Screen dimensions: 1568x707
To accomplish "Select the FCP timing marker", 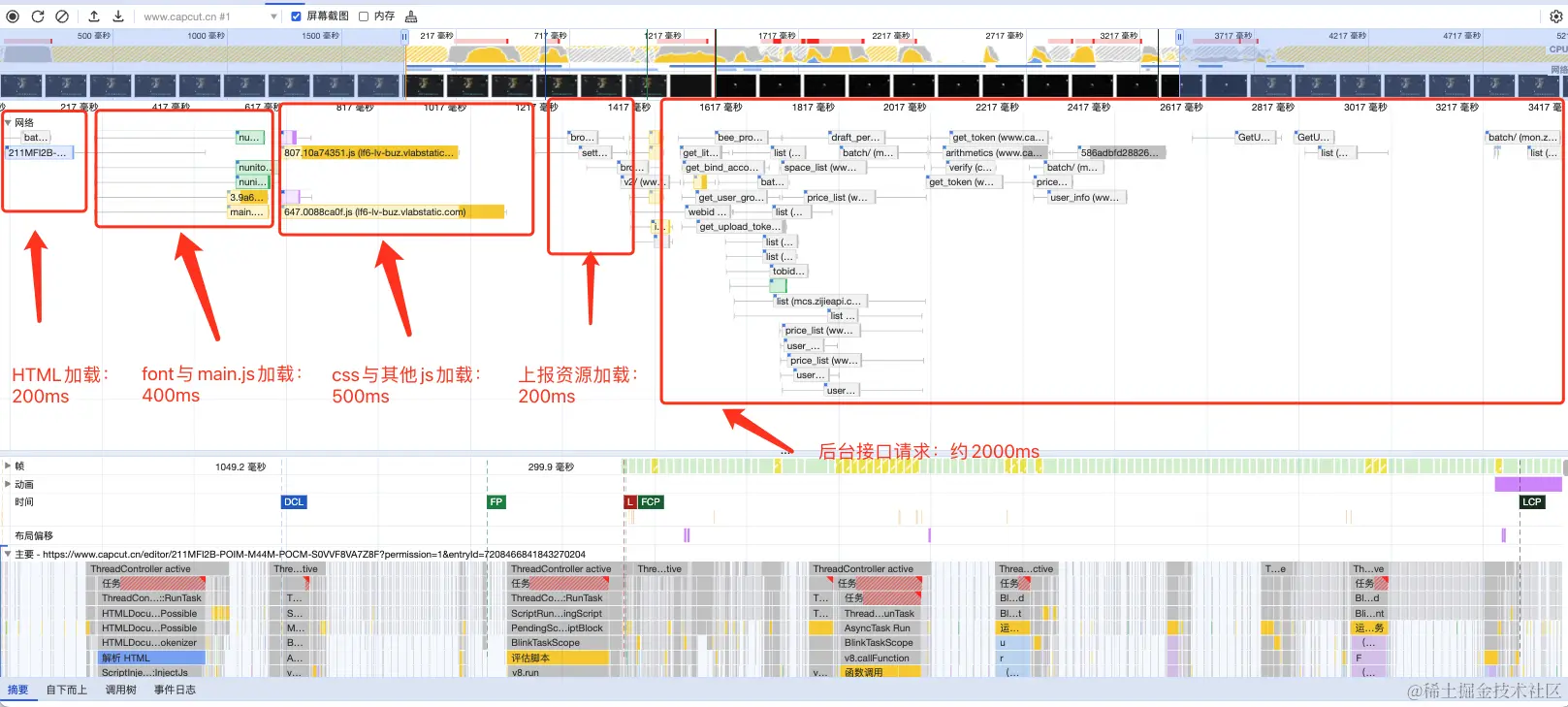I will 651,502.
